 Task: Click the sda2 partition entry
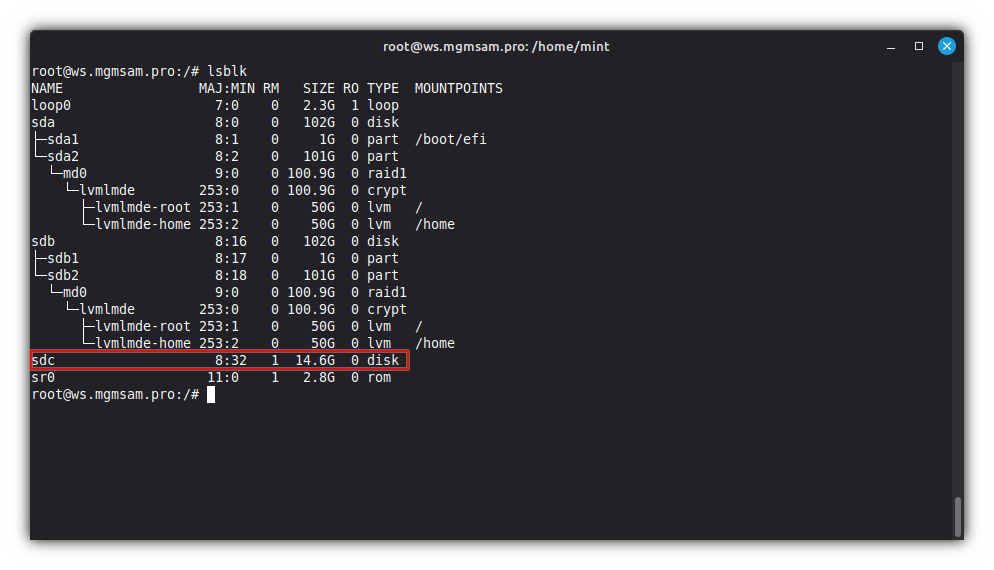(x=62, y=156)
